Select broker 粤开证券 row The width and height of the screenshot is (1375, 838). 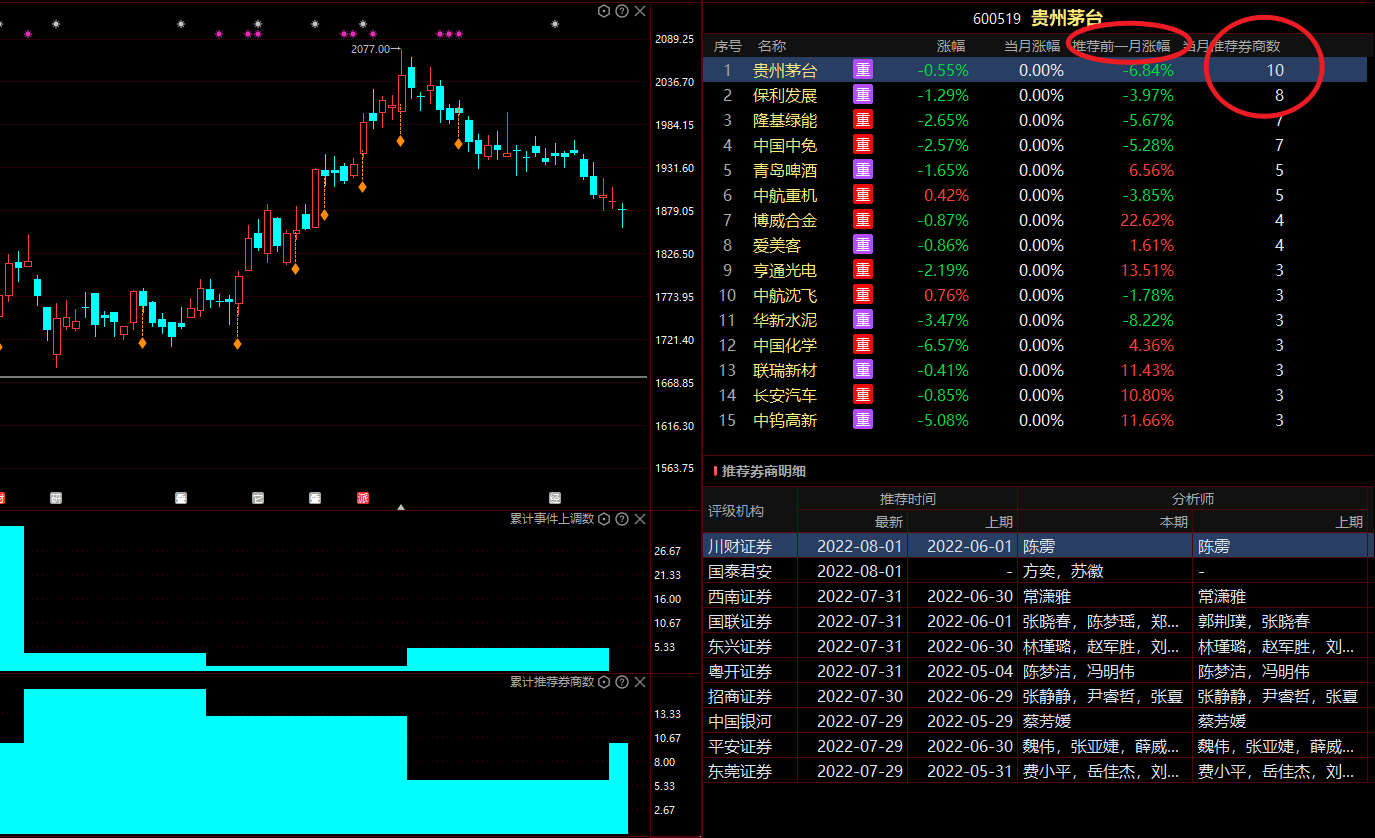pyautogui.click(x=1038, y=671)
